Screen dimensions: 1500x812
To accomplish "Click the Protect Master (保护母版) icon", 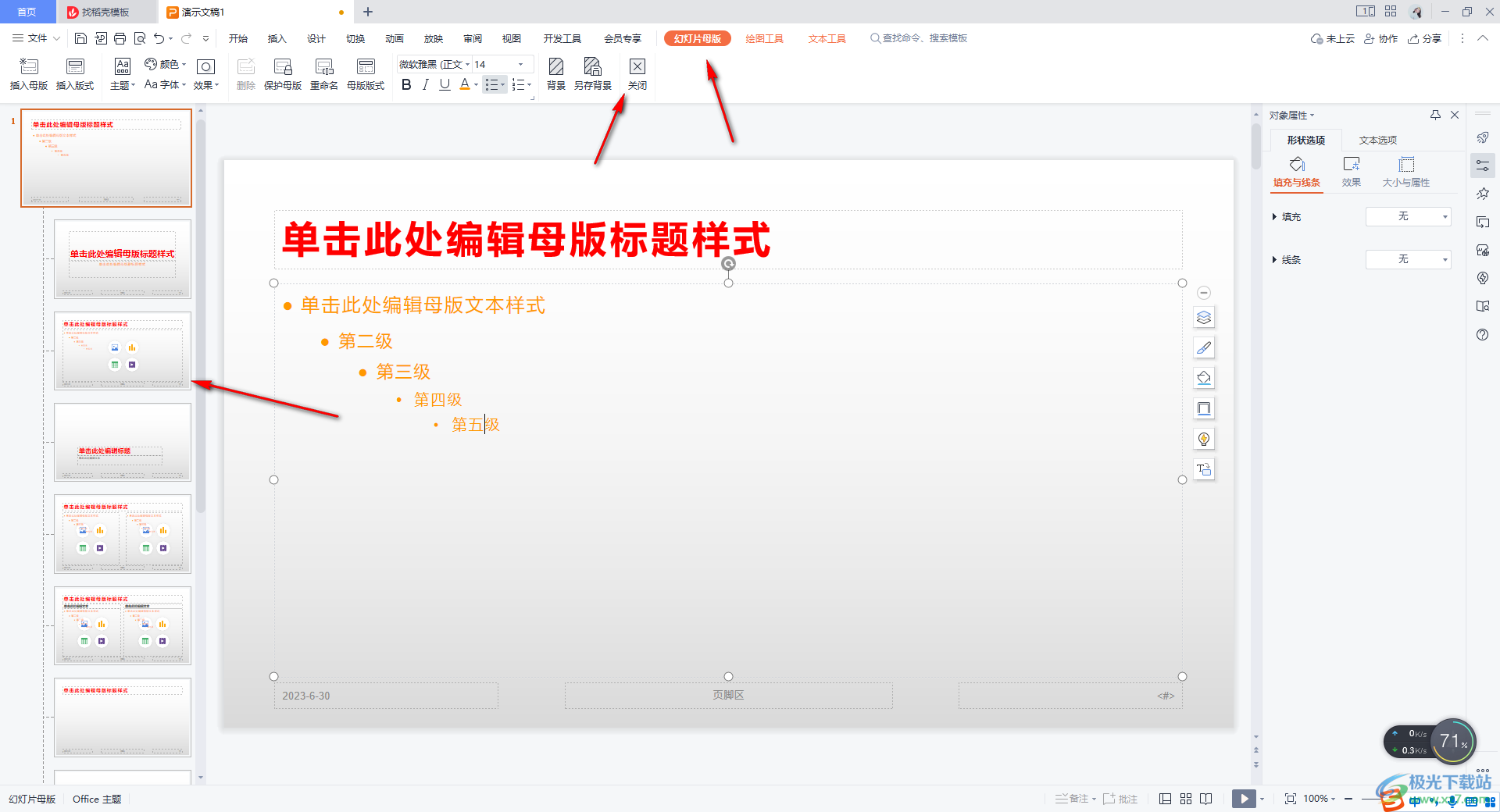I will (x=283, y=74).
